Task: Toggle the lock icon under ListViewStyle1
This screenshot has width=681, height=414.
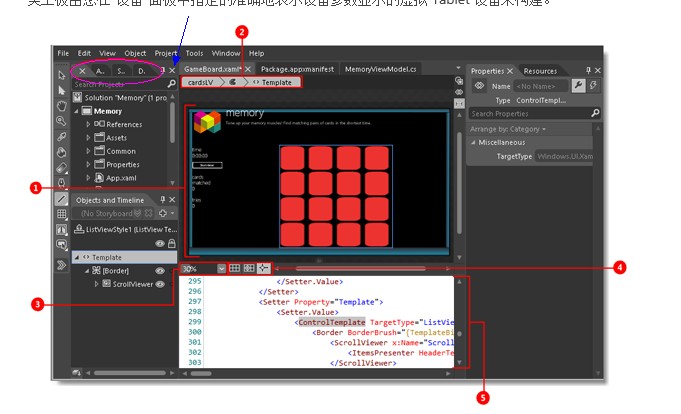Action: (x=172, y=243)
